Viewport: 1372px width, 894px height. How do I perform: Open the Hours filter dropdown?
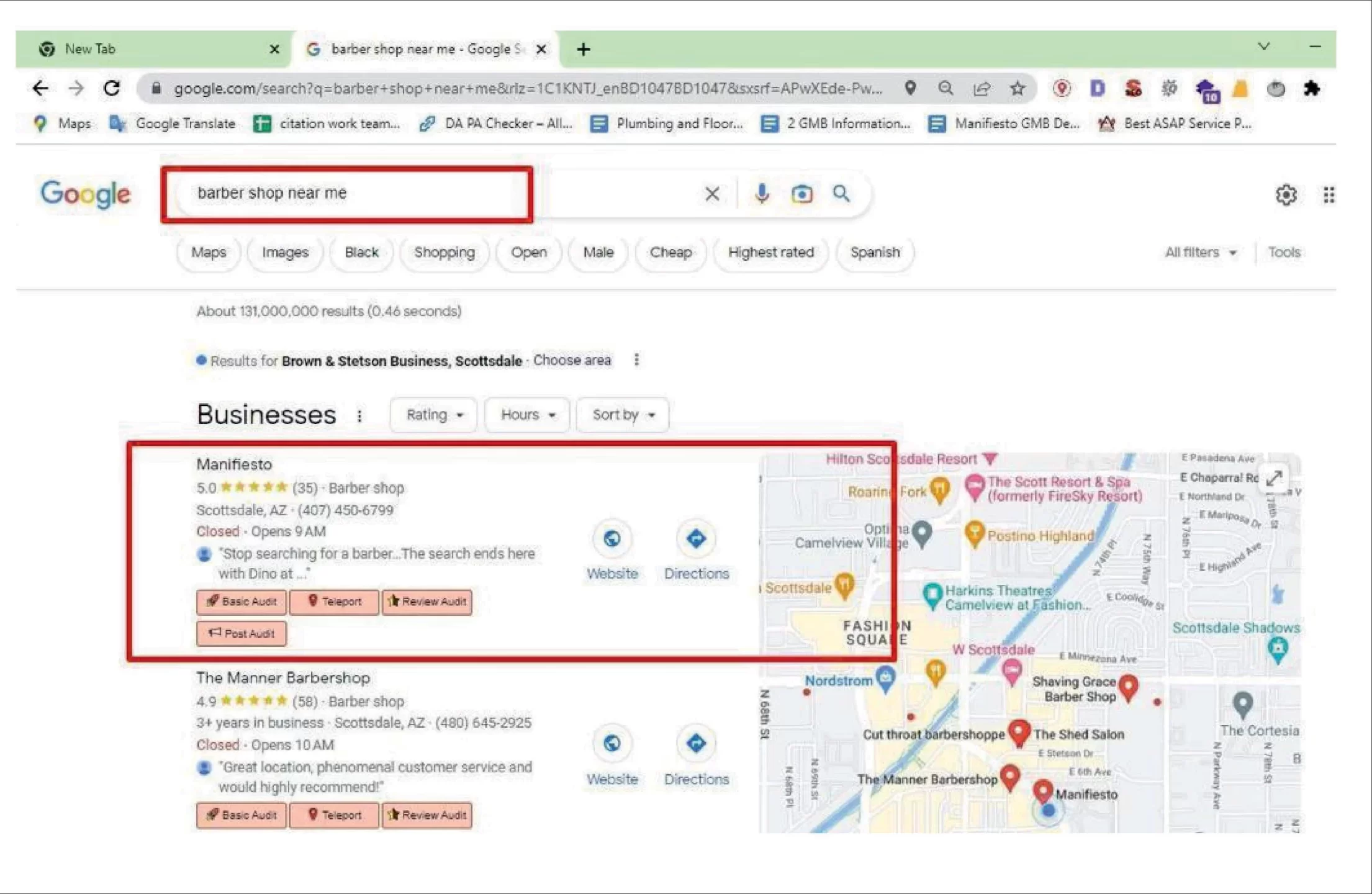pyautogui.click(x=527, y=415)
